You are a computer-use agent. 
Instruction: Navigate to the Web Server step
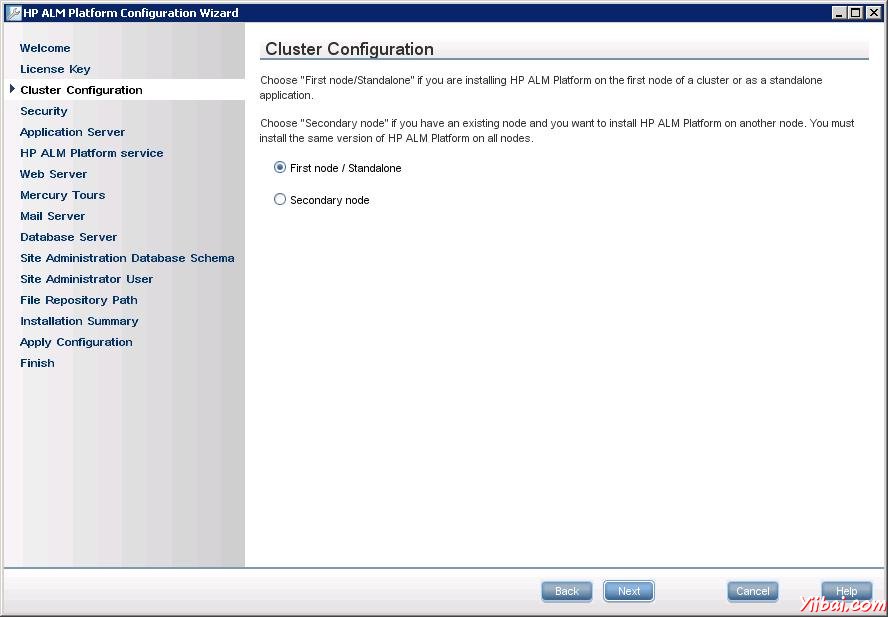click(x=54, y=174)
